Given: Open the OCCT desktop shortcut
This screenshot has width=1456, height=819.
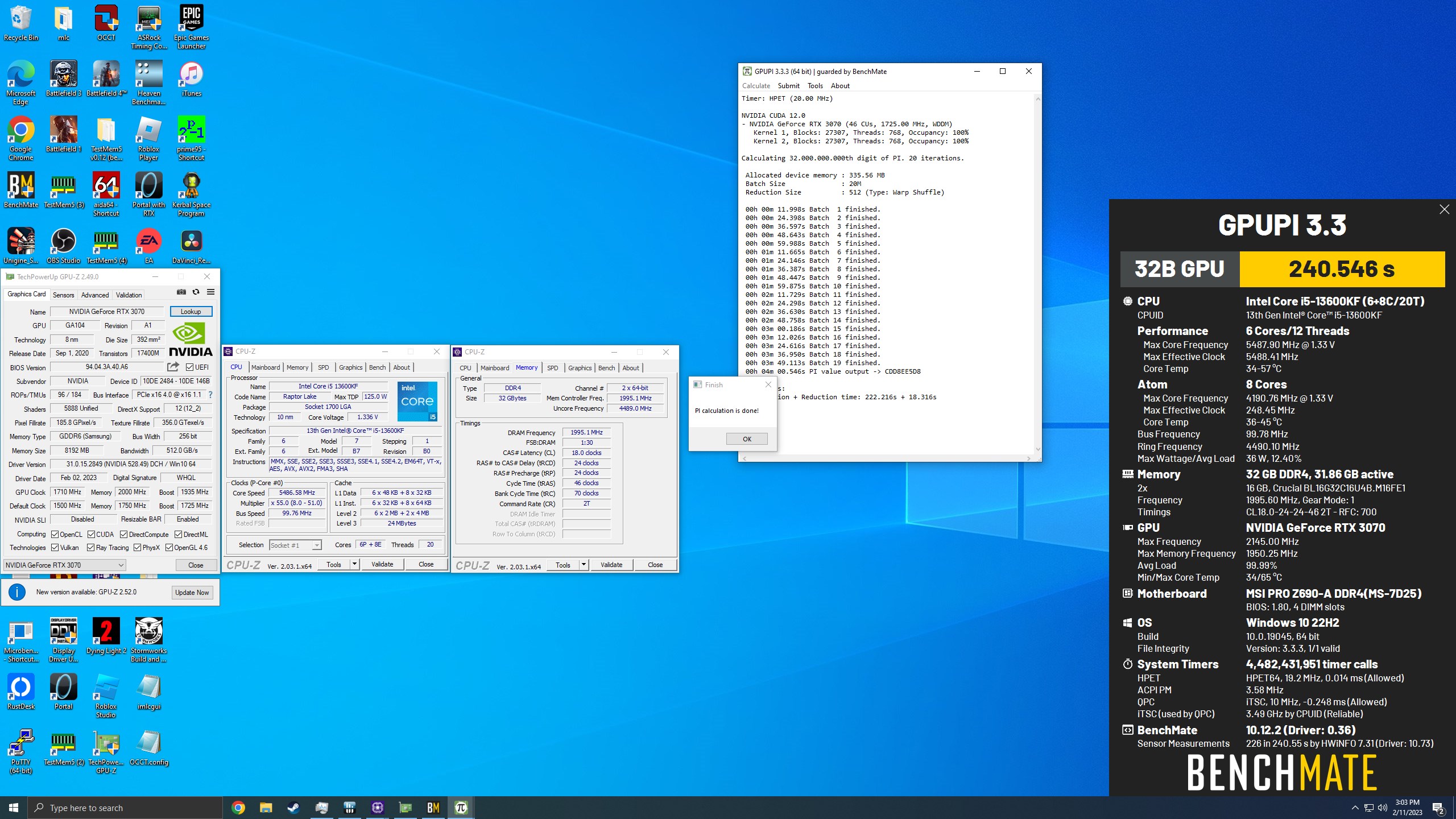Looking at the screenshot, I should [x=106, y=23].
